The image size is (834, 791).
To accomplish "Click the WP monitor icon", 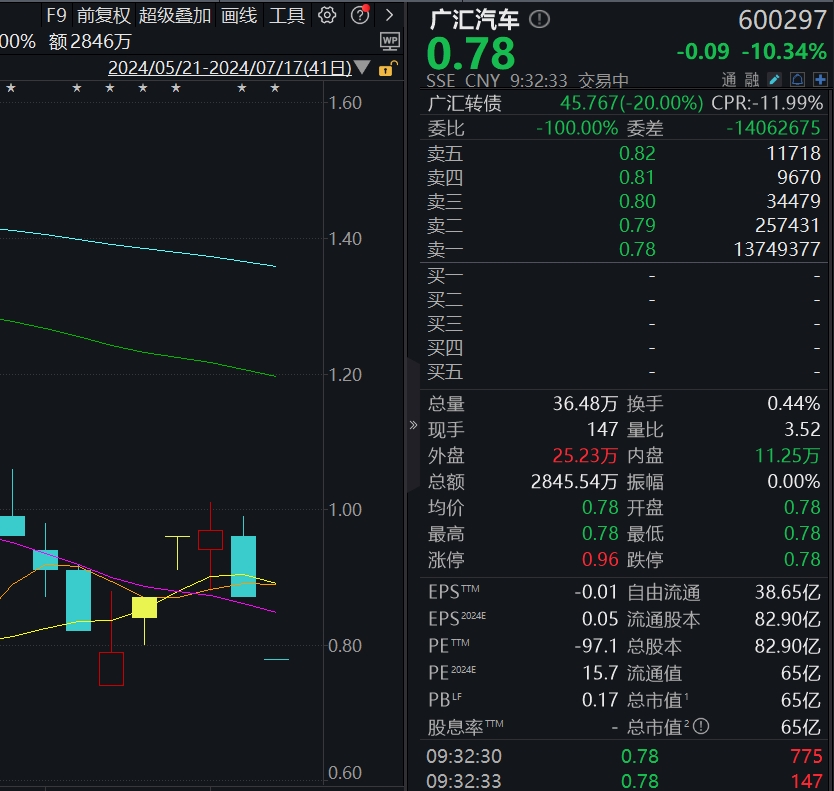I will (390, 41).
